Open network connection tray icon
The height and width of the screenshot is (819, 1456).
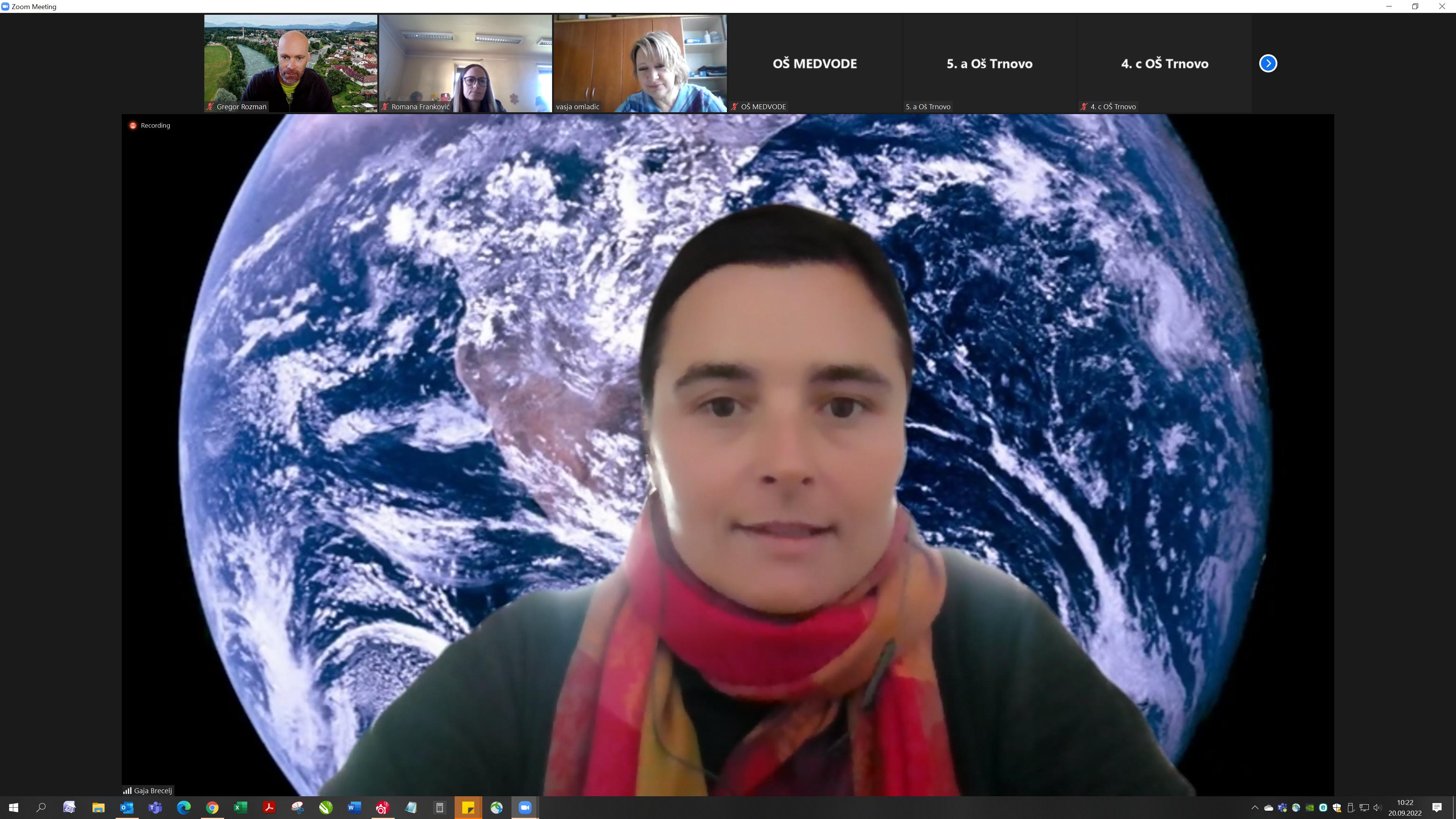[1364, 808]
